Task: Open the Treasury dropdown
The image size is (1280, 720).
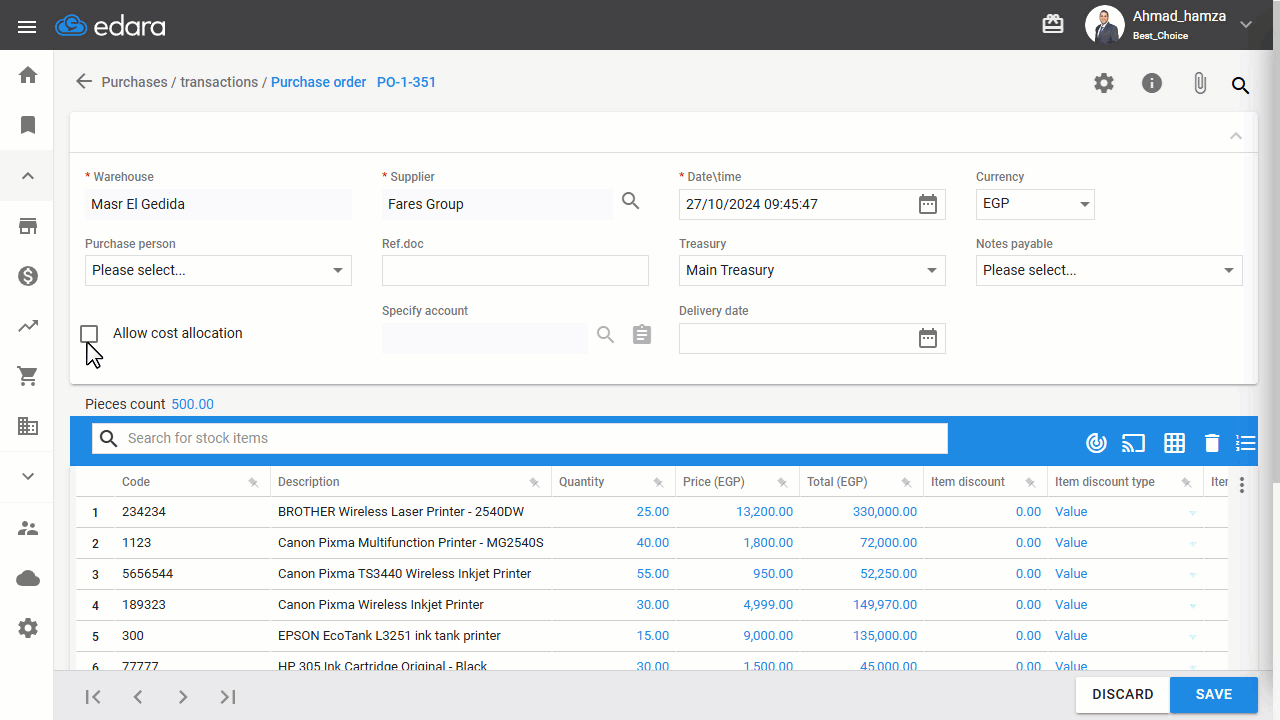Action: pyautogui.click(x=812, y=270)
